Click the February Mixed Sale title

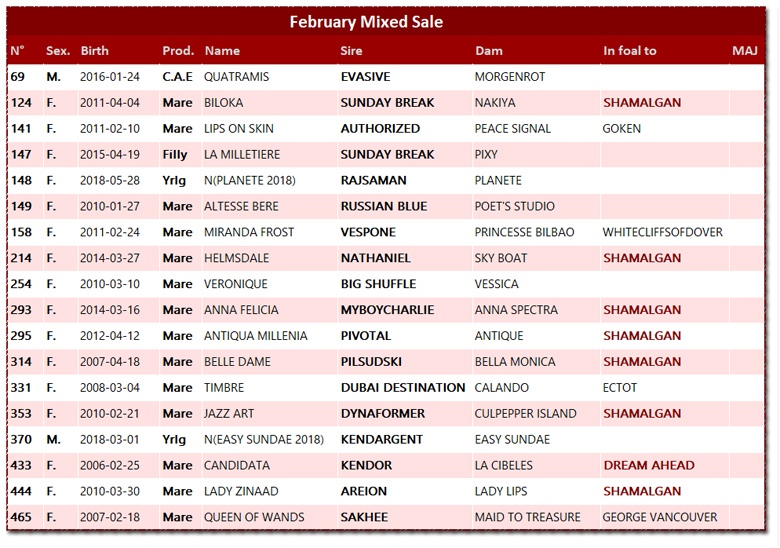(x=366, y=21)
